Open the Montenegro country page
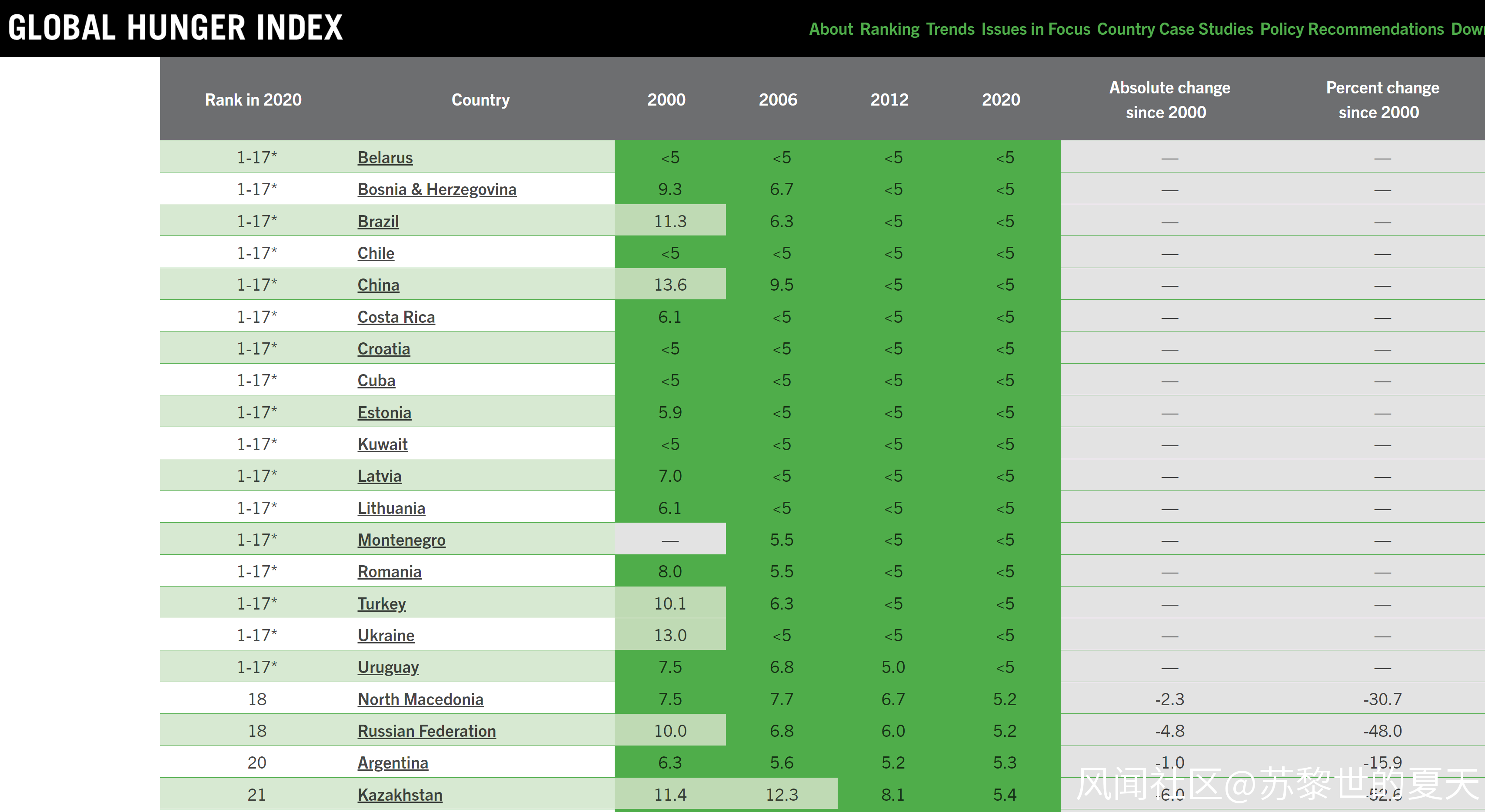The width and height of the screenshot is (1485, 812). (401, 540)
